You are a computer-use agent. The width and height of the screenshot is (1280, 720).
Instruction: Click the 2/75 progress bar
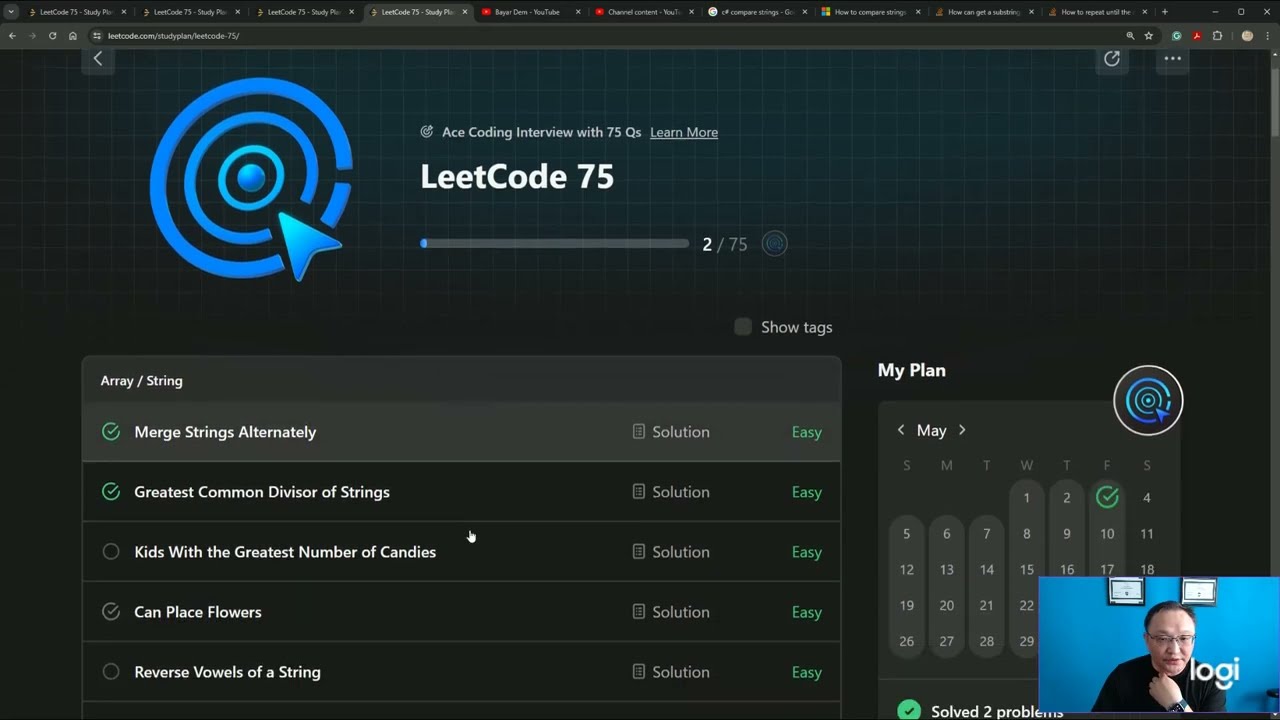coord(555,243)
